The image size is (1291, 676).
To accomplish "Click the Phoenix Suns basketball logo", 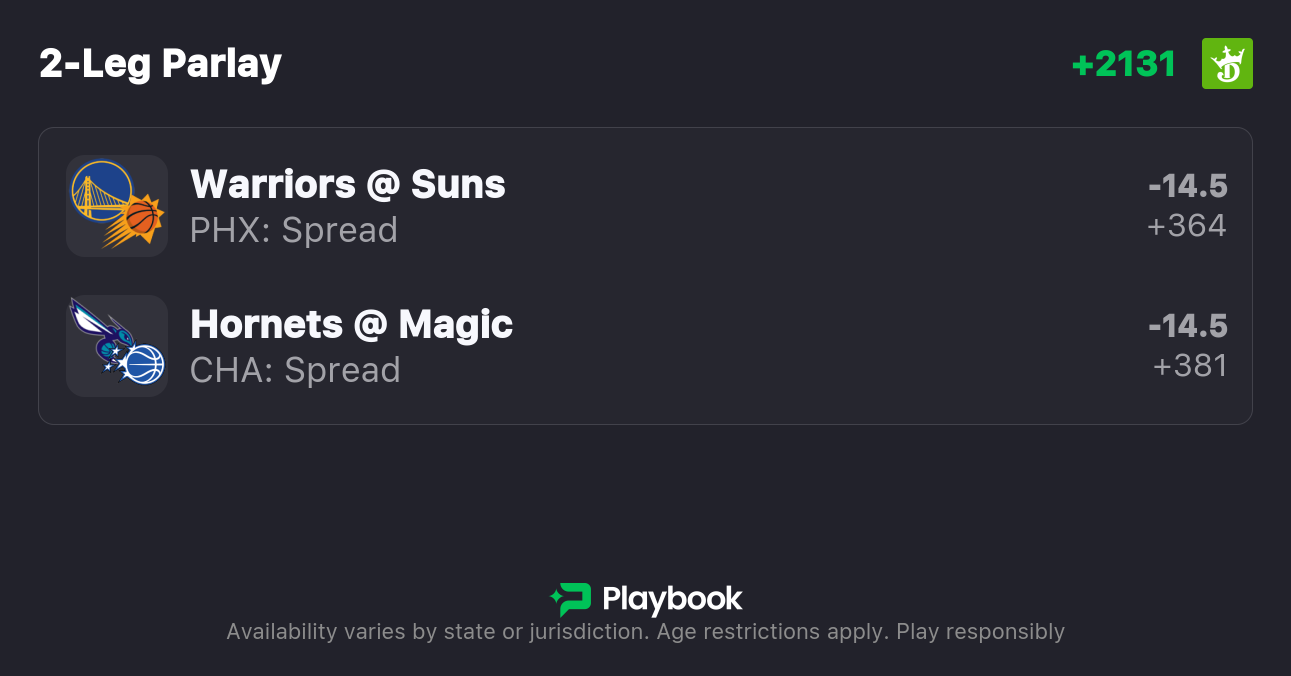I will [x=138, y=221].
